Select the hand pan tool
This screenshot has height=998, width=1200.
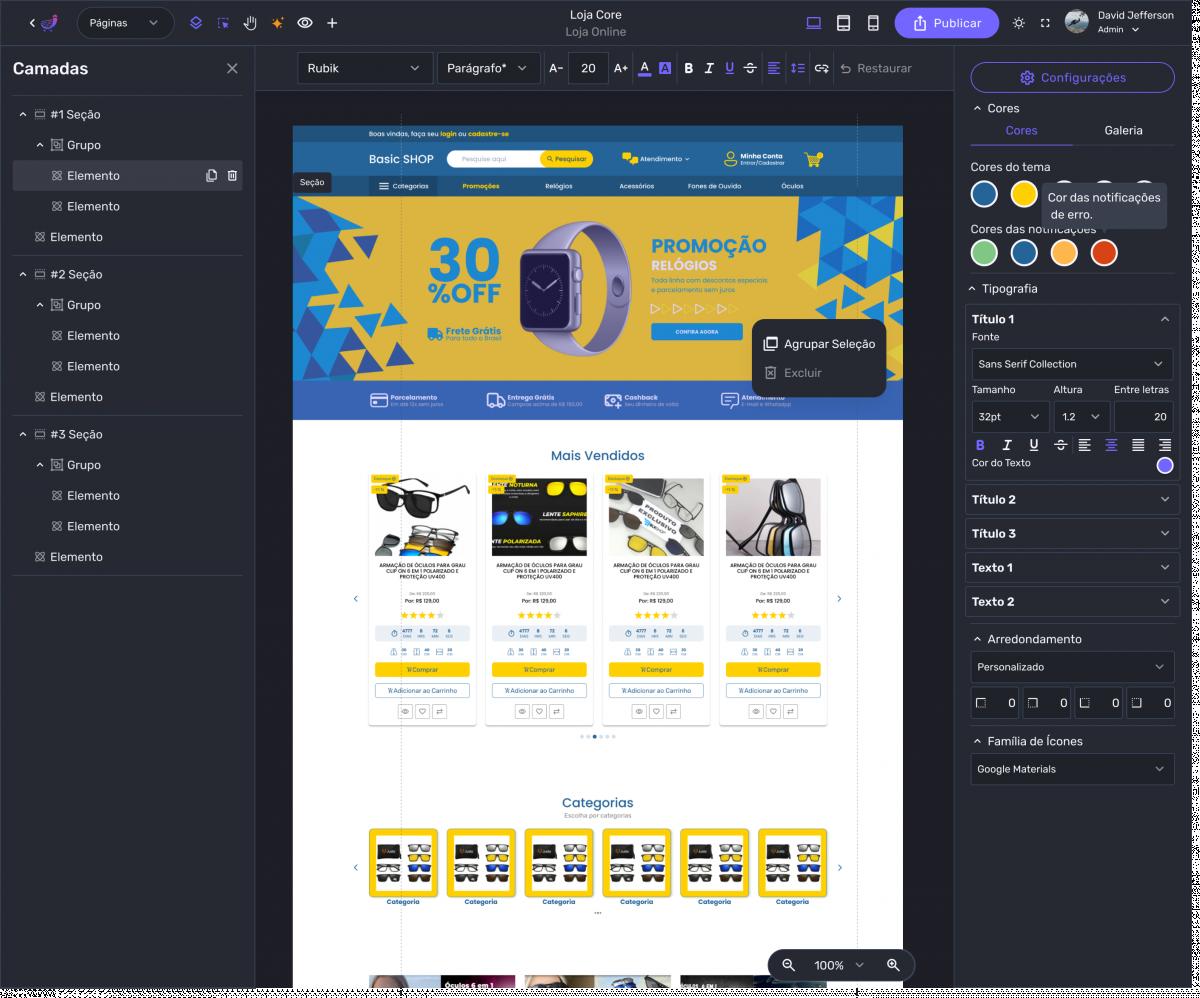coord(250,23)
